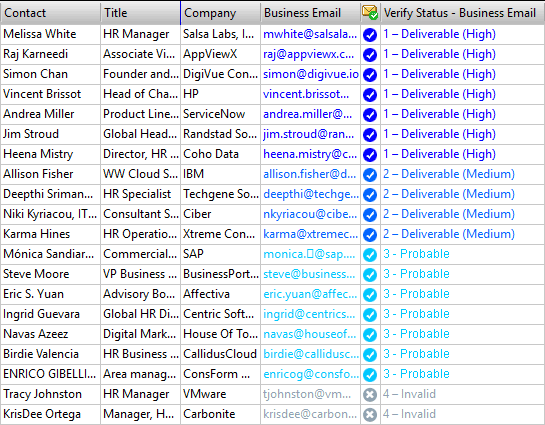The image size is (545, 425).
Task: Open the raj@appviewx.c... email link
Action: (x=309, y=54)
